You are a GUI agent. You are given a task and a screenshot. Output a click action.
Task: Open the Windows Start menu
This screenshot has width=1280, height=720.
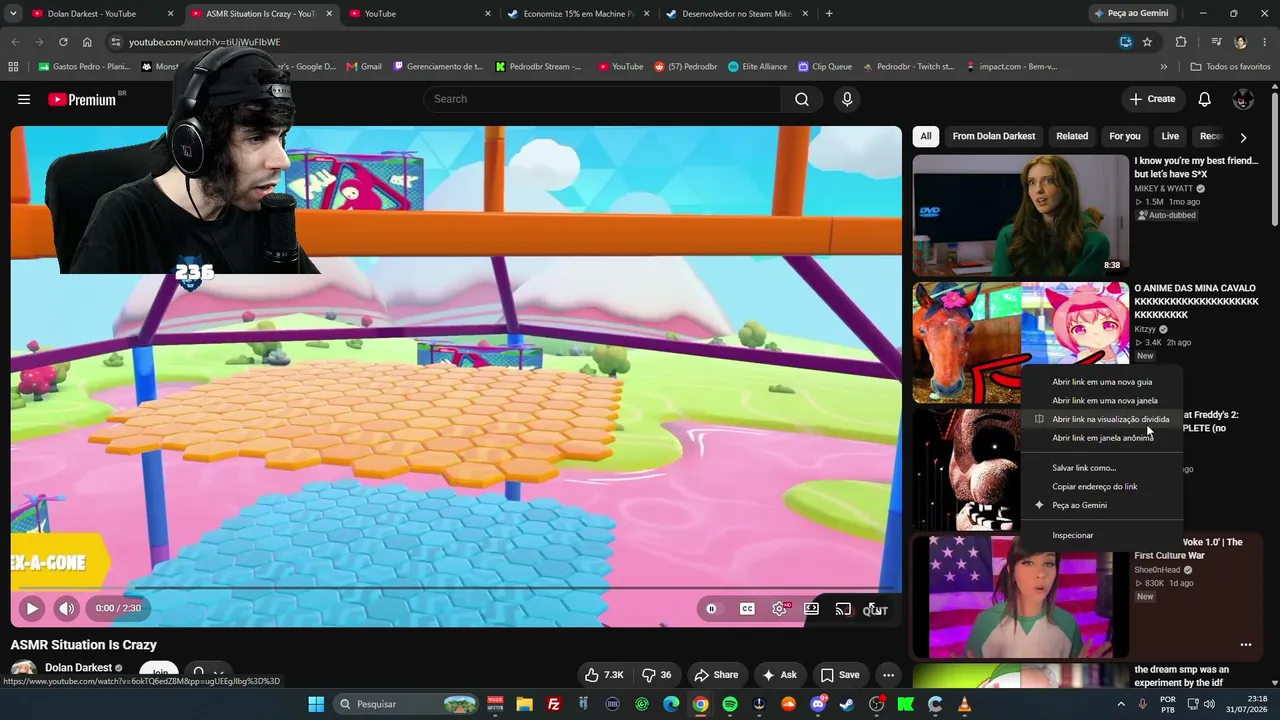[x=316, y=704]
